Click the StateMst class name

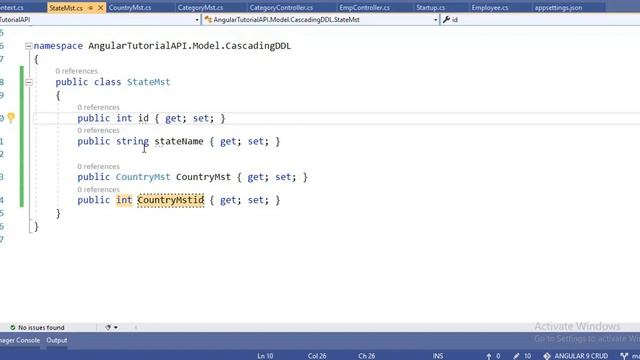tap(149, 82)
